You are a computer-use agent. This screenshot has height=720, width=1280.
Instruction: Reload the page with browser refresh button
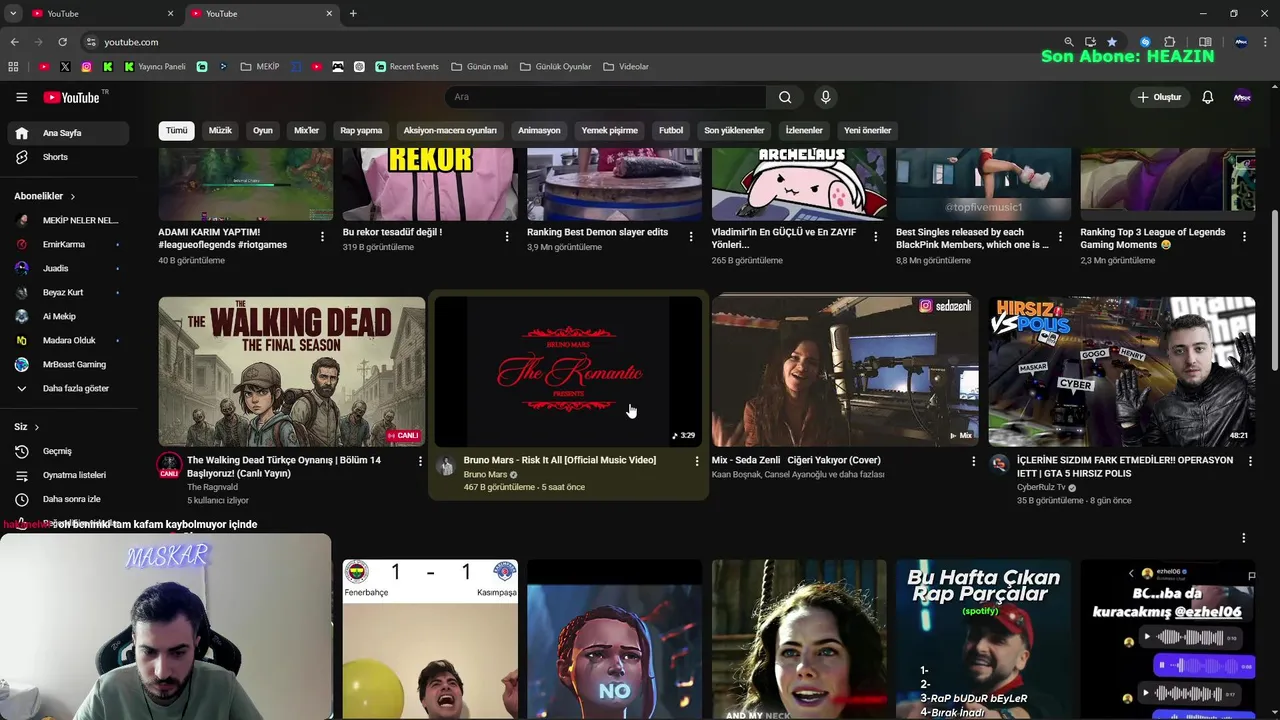click(62, 42)
